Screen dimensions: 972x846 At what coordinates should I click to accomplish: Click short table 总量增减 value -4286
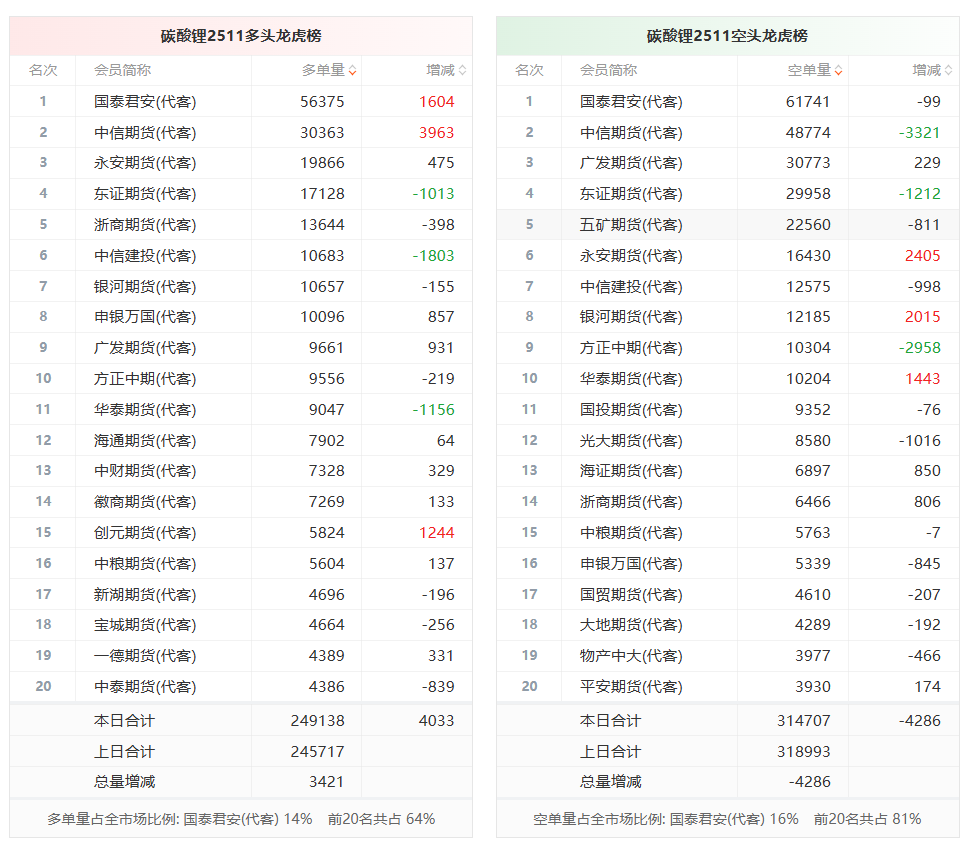[810, 782]
